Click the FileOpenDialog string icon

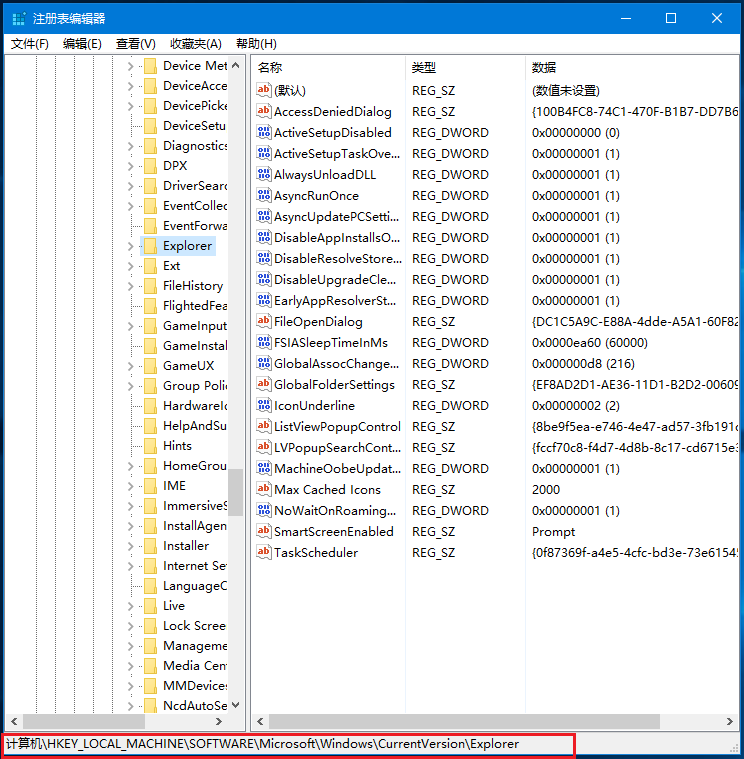click(x=264, y=321)
